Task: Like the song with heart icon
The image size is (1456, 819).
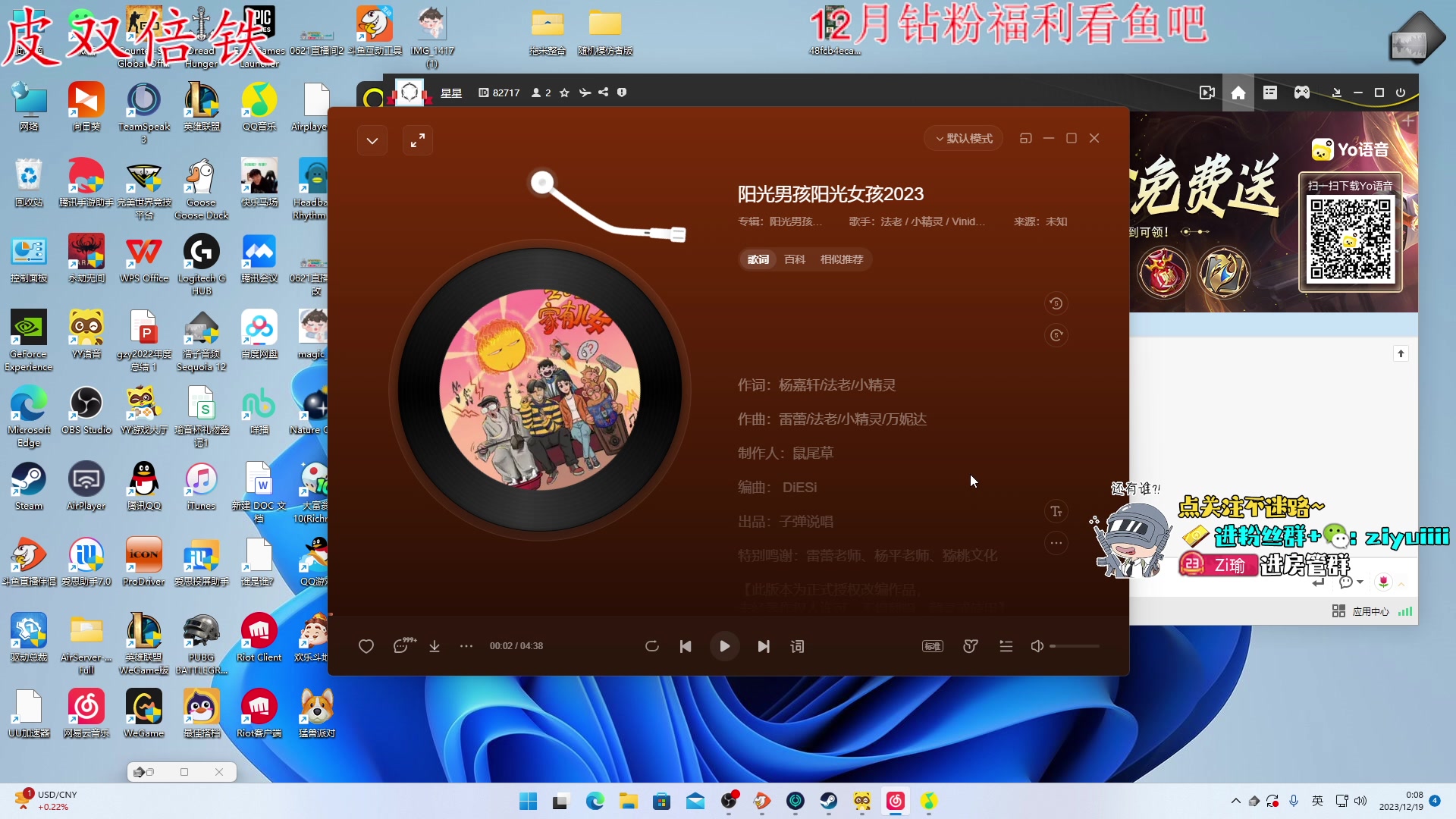Action: (366, 646)
